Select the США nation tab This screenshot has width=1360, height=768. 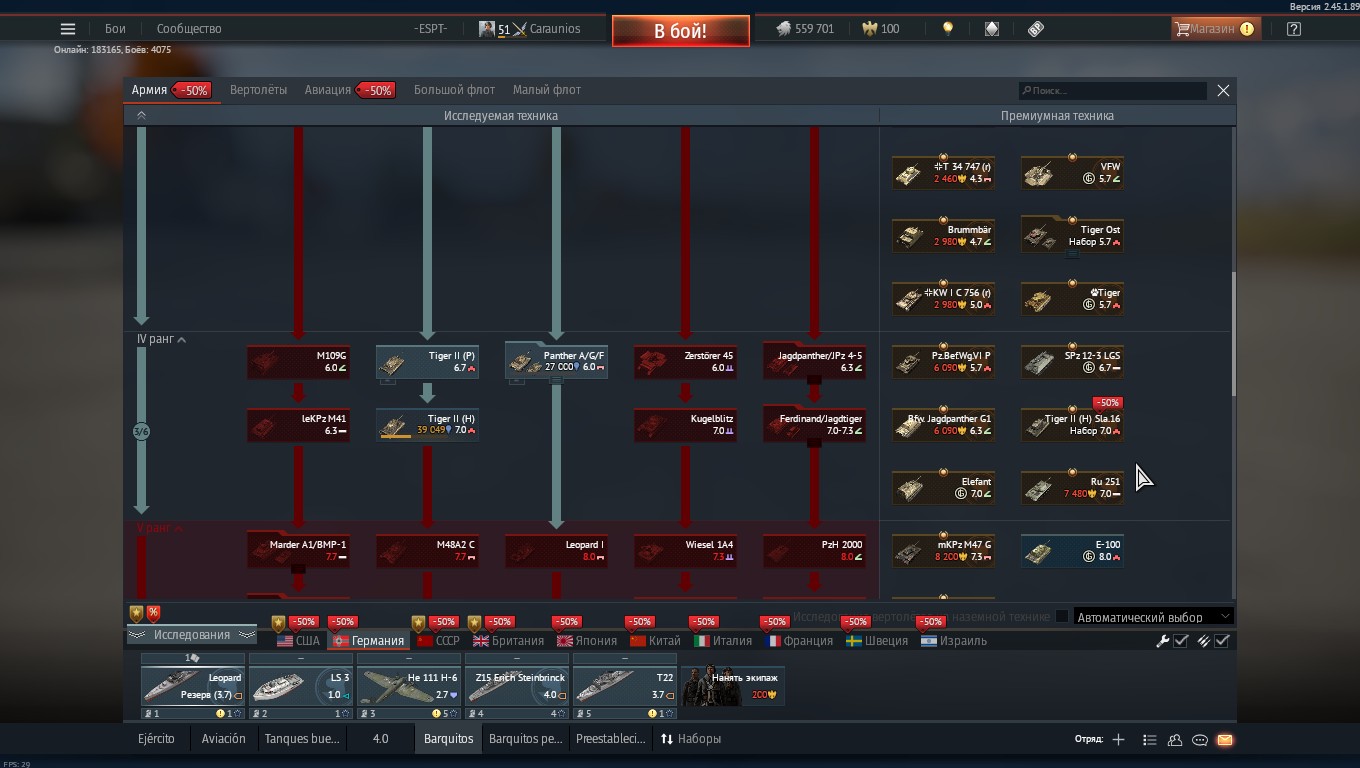click(x=298, y=641)
